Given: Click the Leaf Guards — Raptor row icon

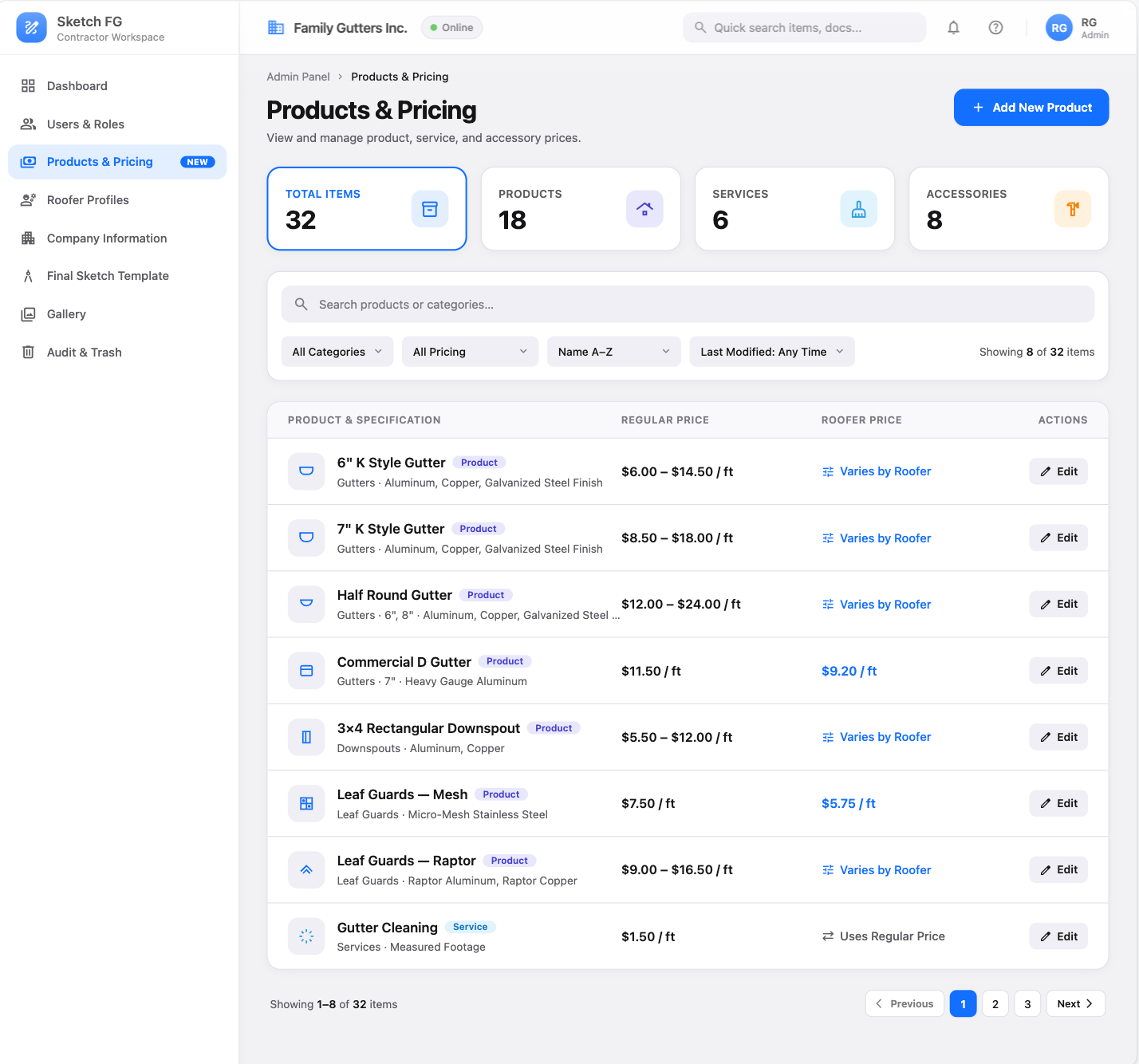Looking at the screenshot, I should (306, 870).
